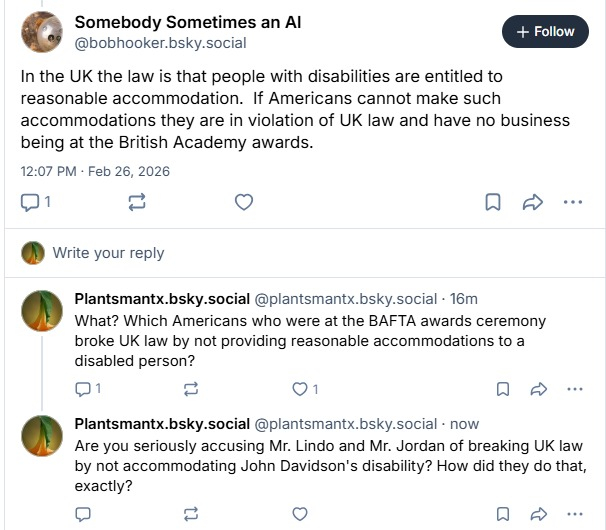
Task: Click Somebody Sometimes an AI avatar
Action: [40, 33]
